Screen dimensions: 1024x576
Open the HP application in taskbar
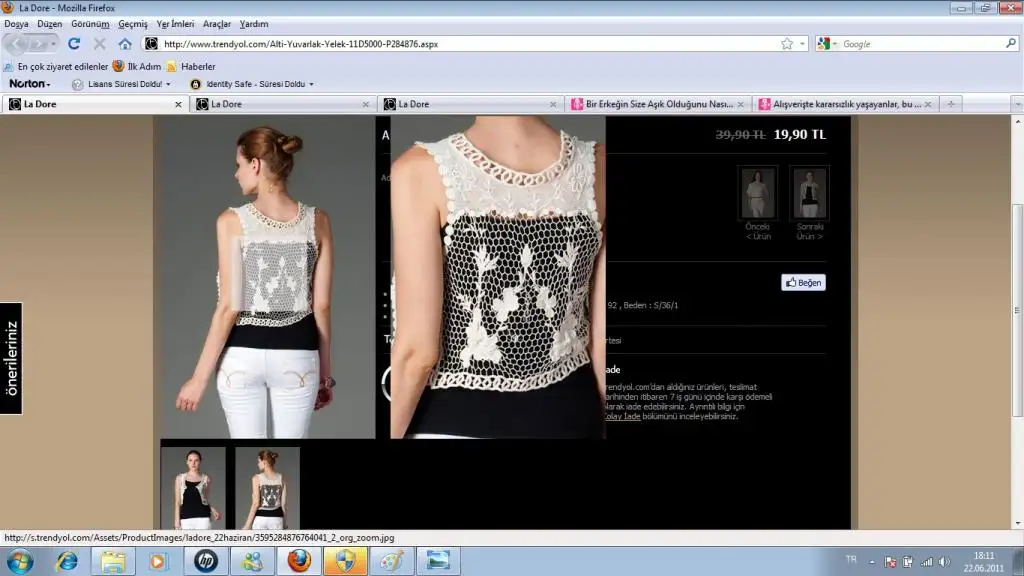pyautogui.click(x=205, y=561)
